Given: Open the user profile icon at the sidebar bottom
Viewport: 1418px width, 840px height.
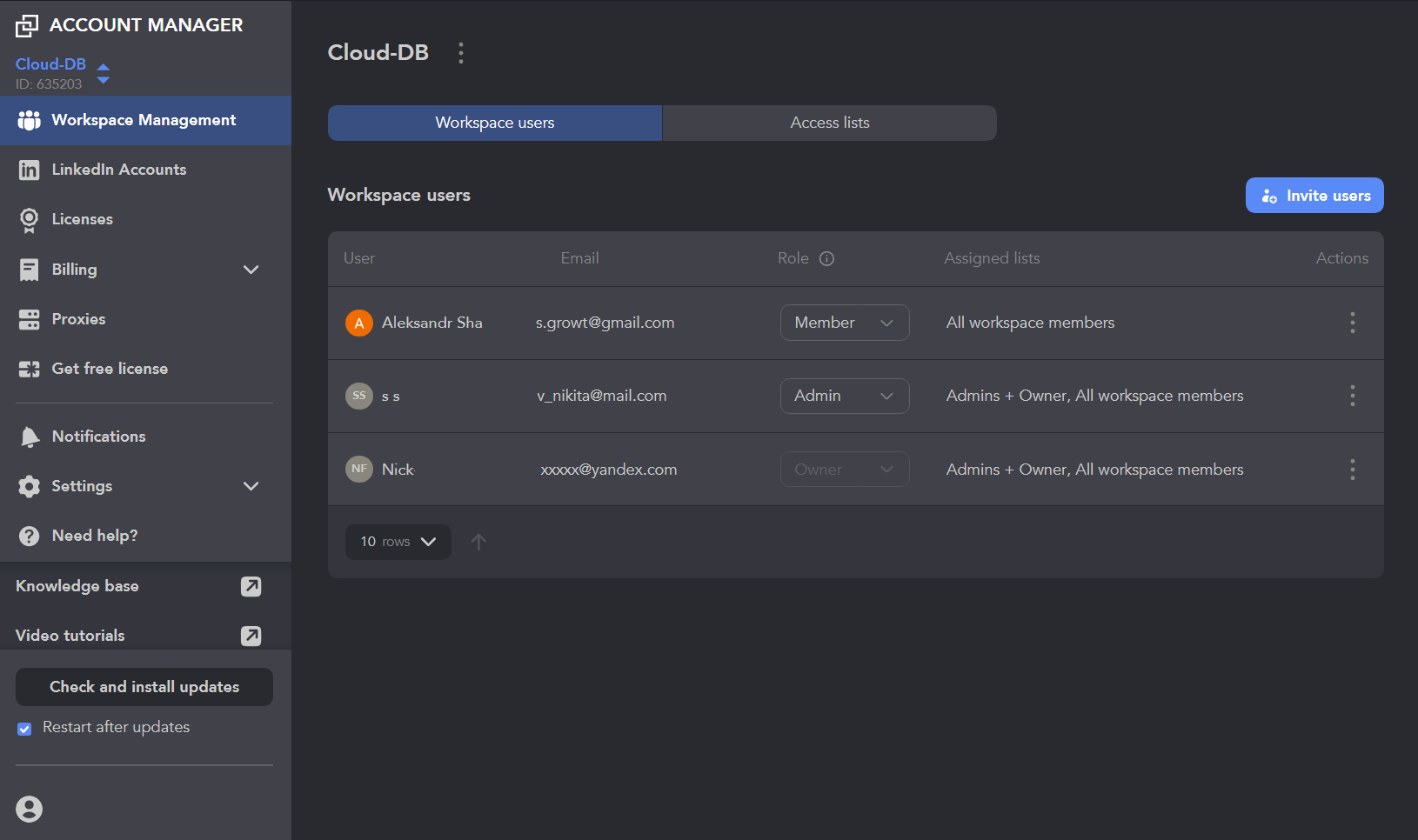Looking at the screenshot, I should coord(29,809).
